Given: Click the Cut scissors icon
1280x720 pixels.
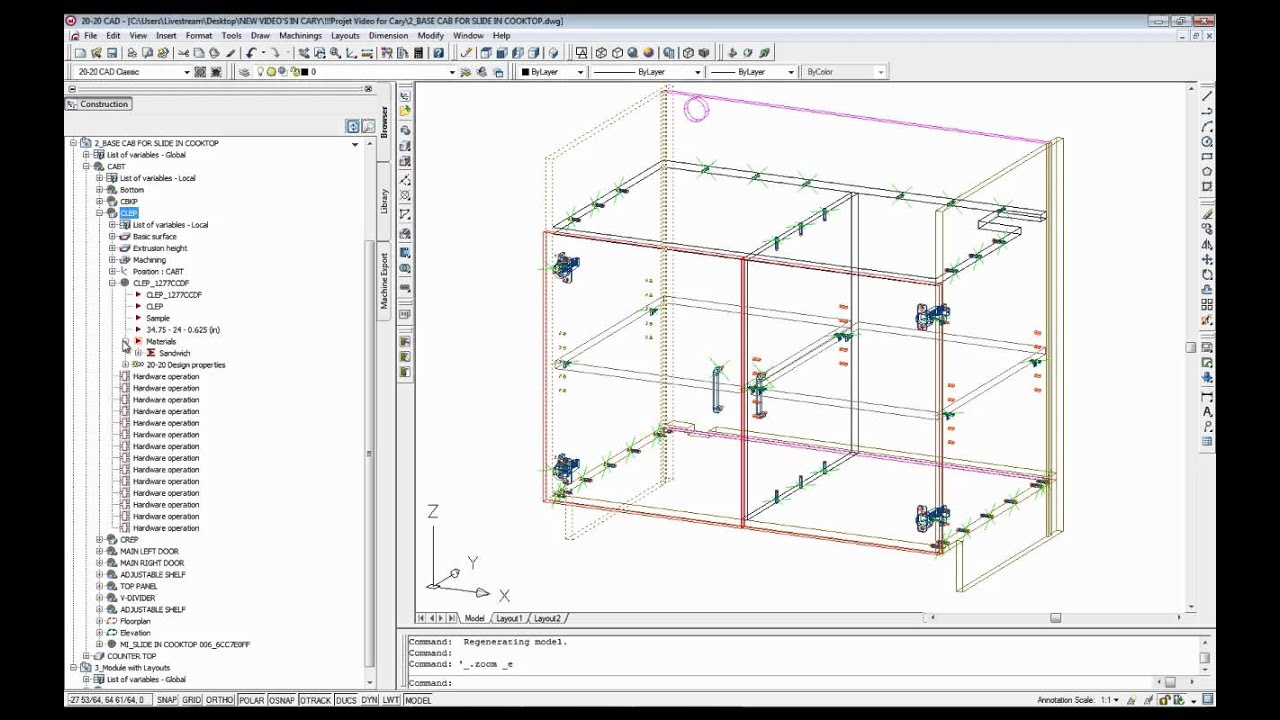Looking at the screenshot, I should (183, 53).
